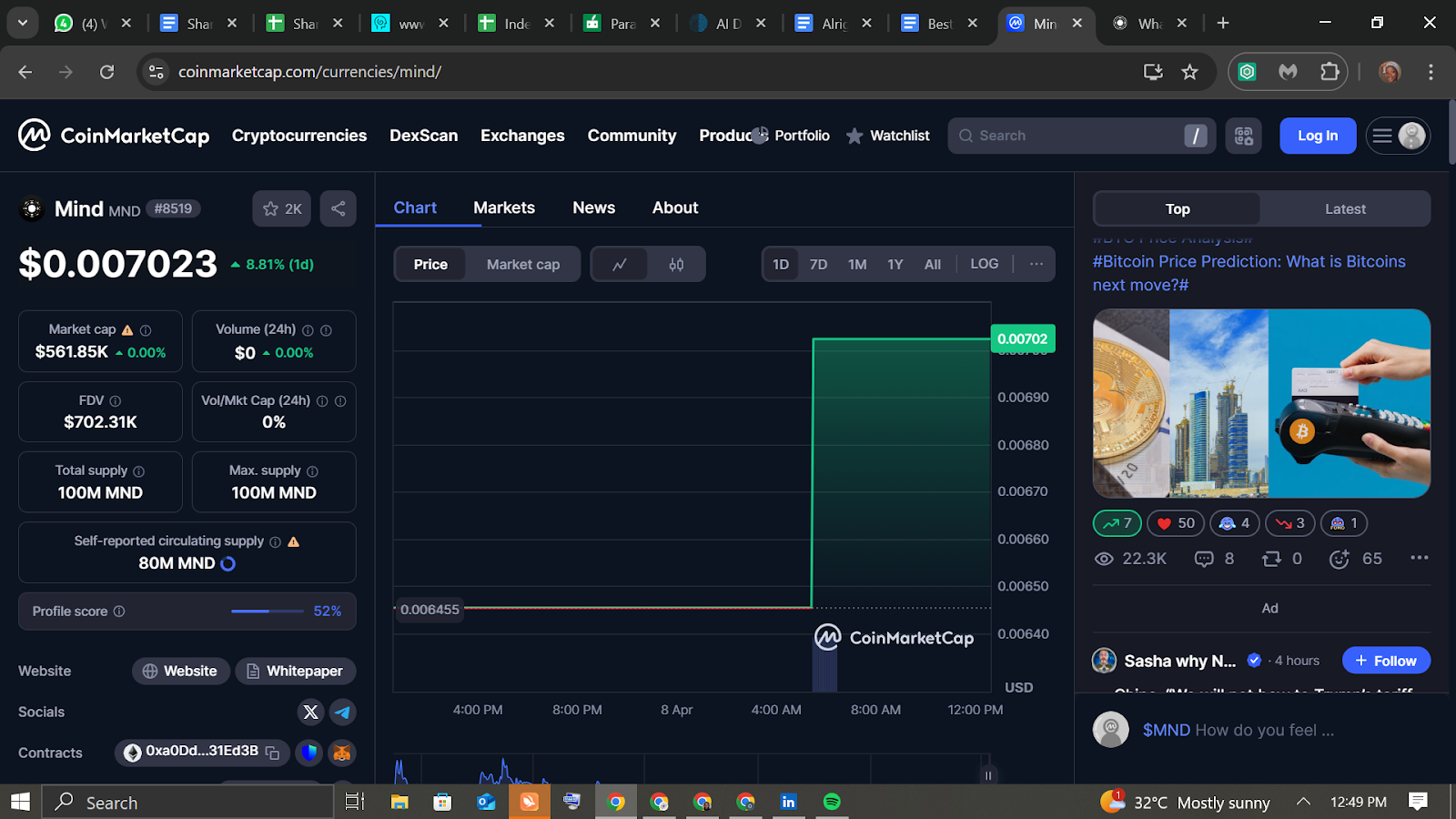Select the 1M time range

click(857, 264)
